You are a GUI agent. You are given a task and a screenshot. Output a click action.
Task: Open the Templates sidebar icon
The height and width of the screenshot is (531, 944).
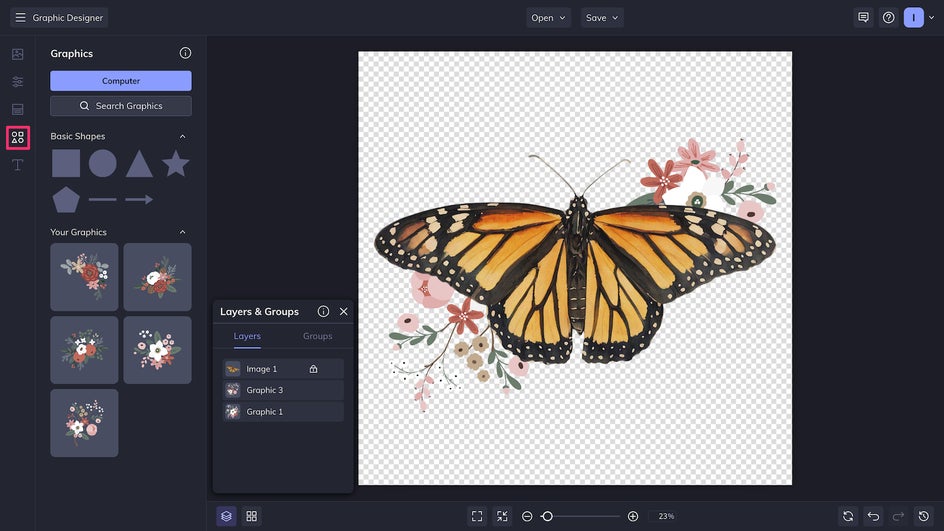(17, 109)
